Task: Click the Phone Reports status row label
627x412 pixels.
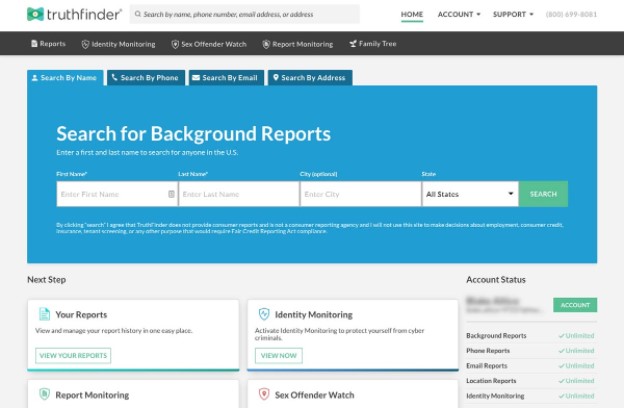Action: (488, 351)
